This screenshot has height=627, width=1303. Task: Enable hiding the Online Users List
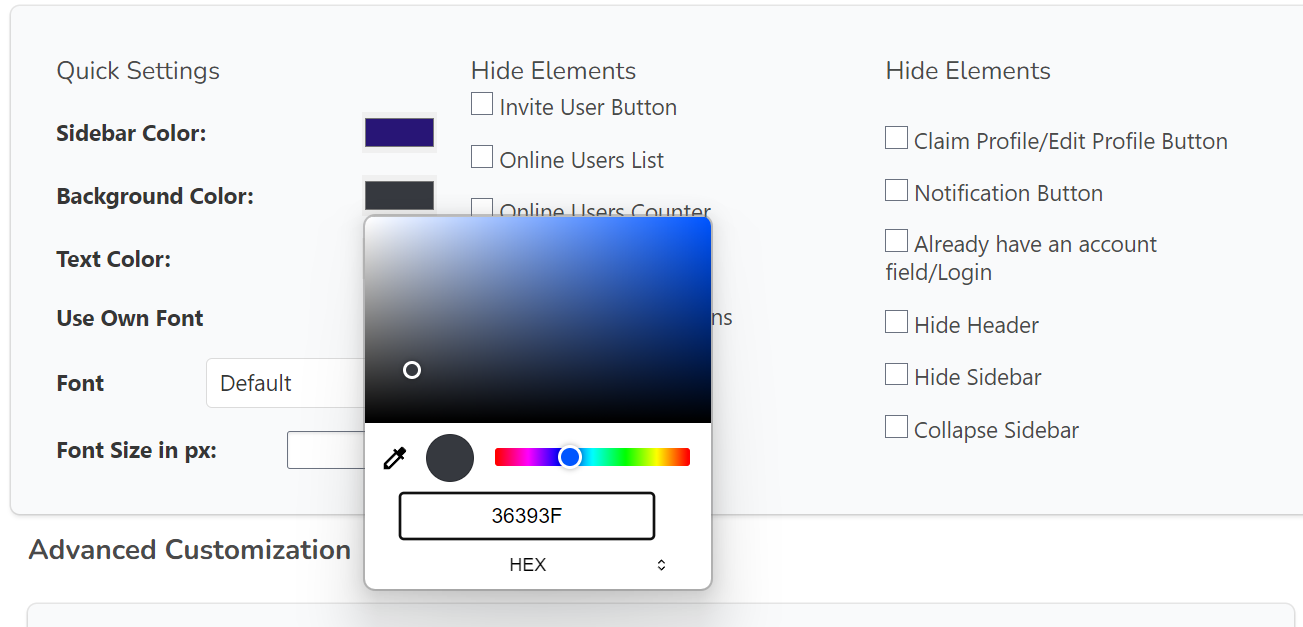point(482,157)
